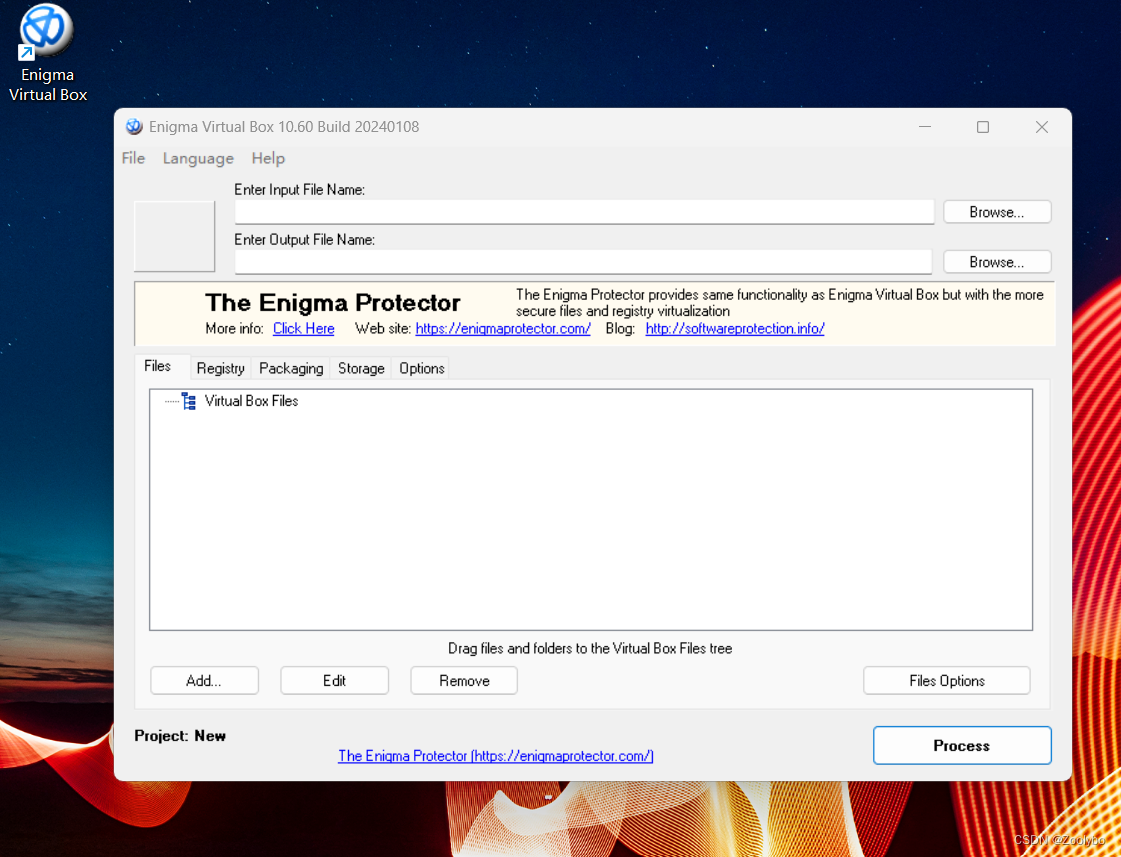The image size is (1121, 857).
Task: Click the Enigma Virtual Box title bar icon
Action: pyautogui.click(x=134, y=127)
